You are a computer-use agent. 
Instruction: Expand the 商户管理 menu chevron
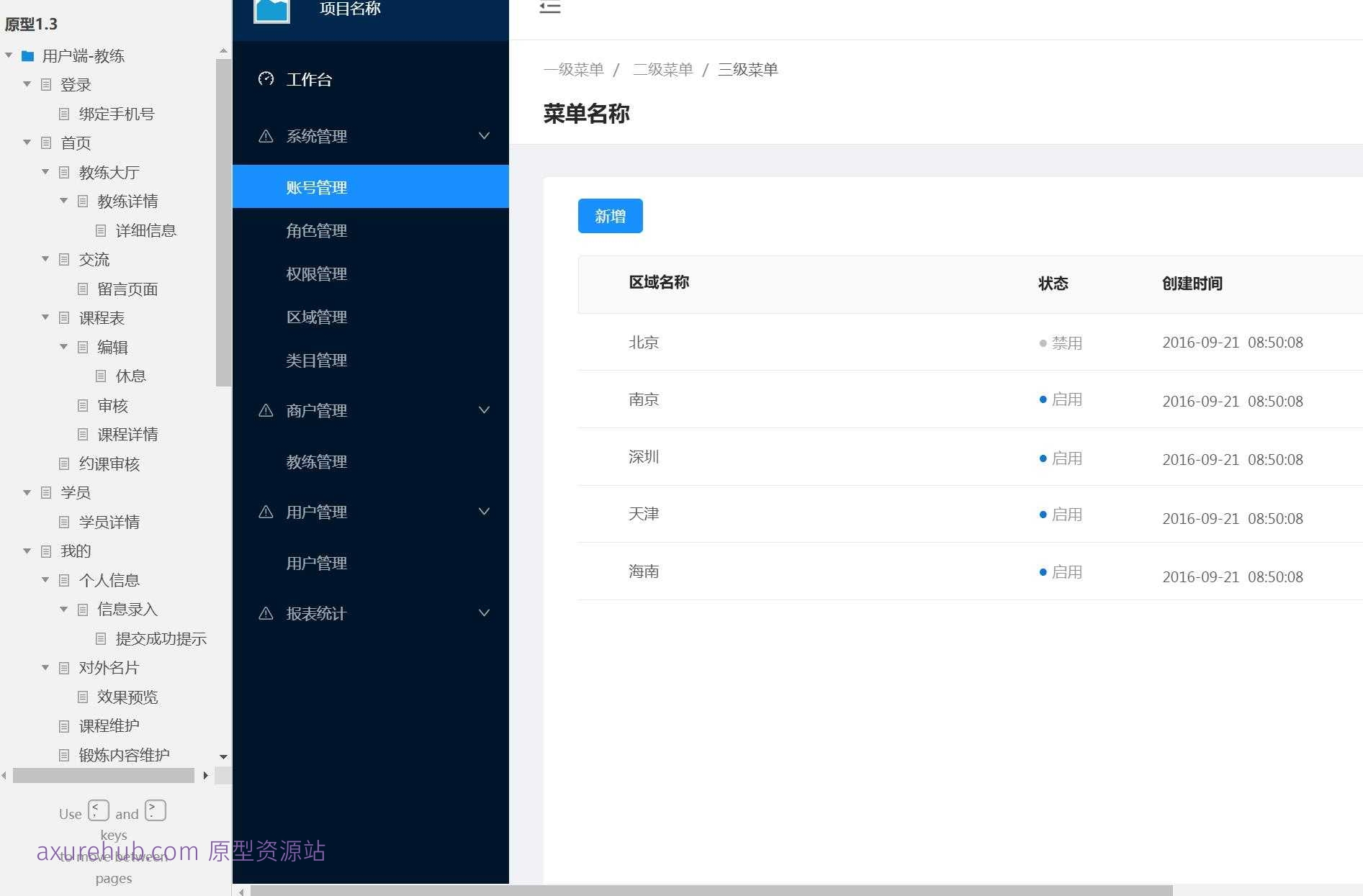[x=483, y=410]
